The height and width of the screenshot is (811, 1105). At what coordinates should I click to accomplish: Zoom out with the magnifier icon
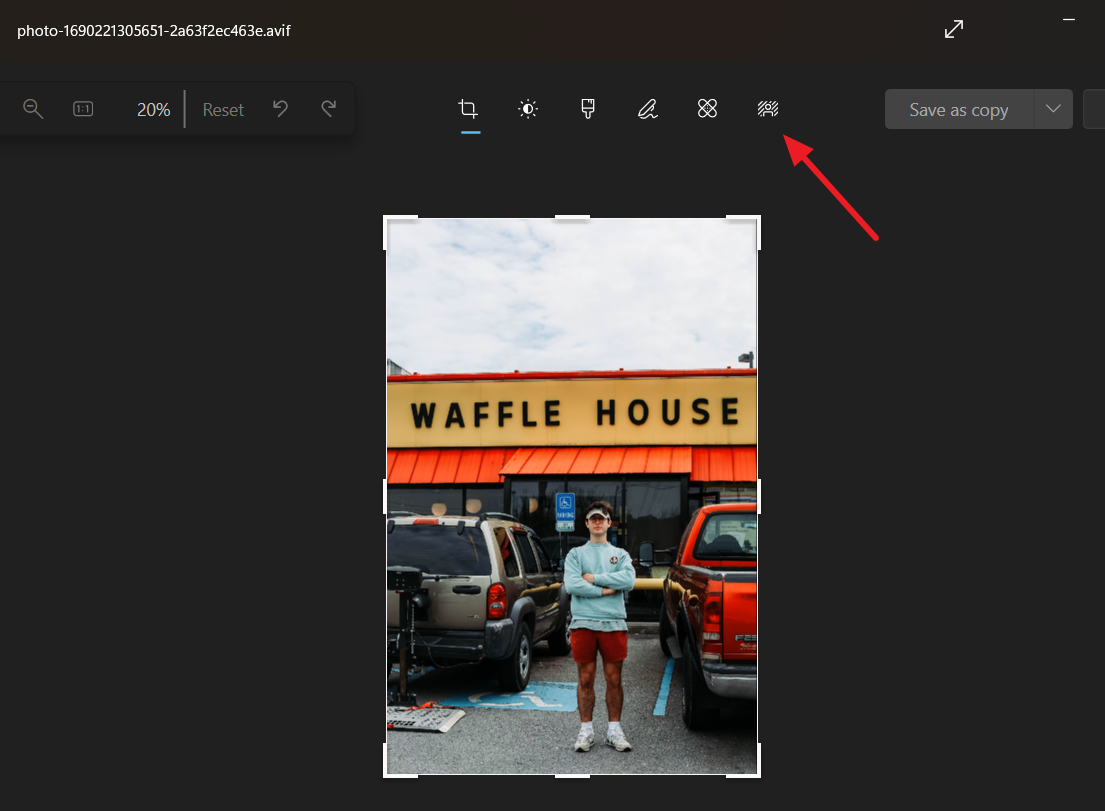click(x=33, y=109)
